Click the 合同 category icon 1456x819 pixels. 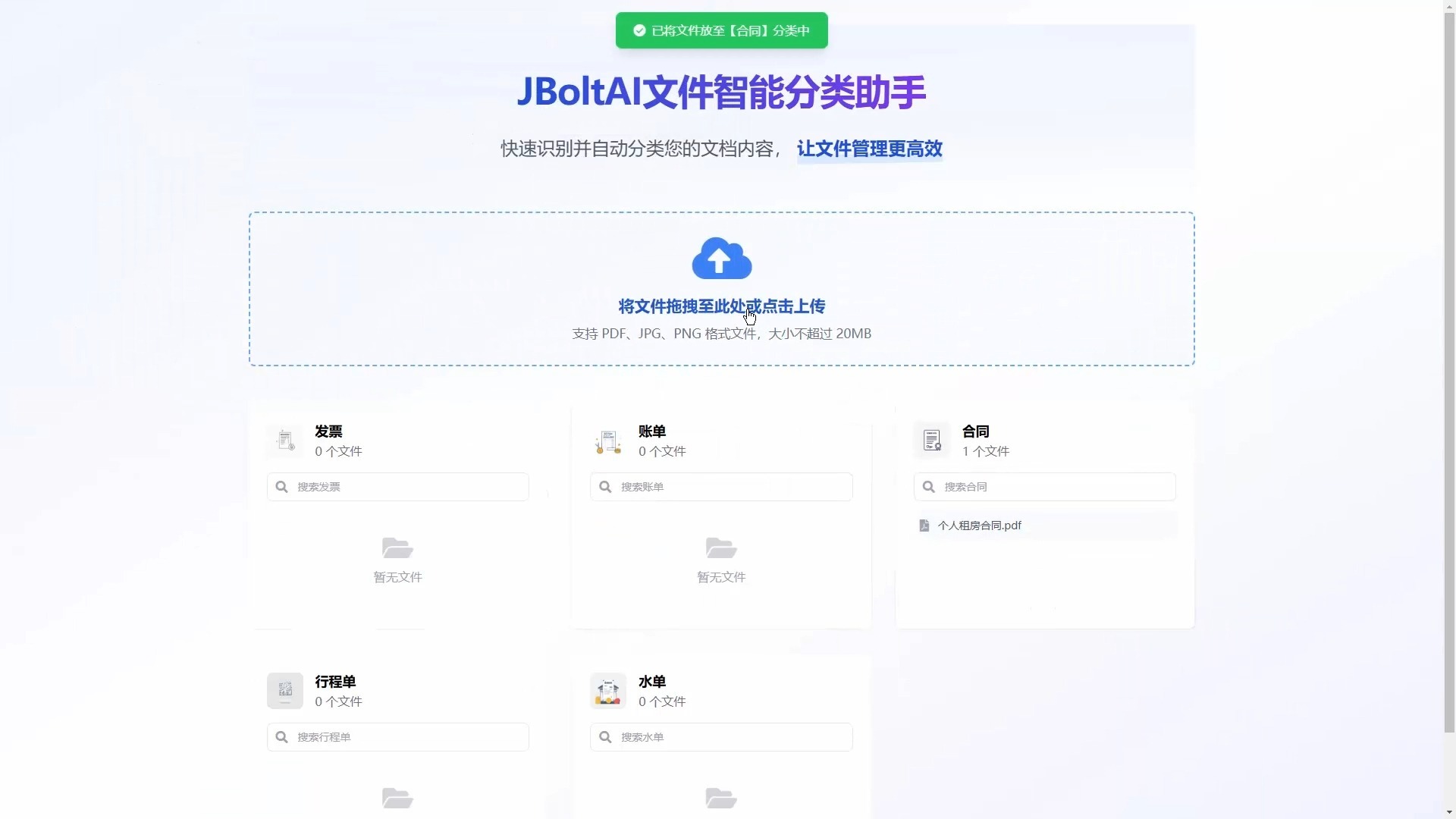(932, 441)
